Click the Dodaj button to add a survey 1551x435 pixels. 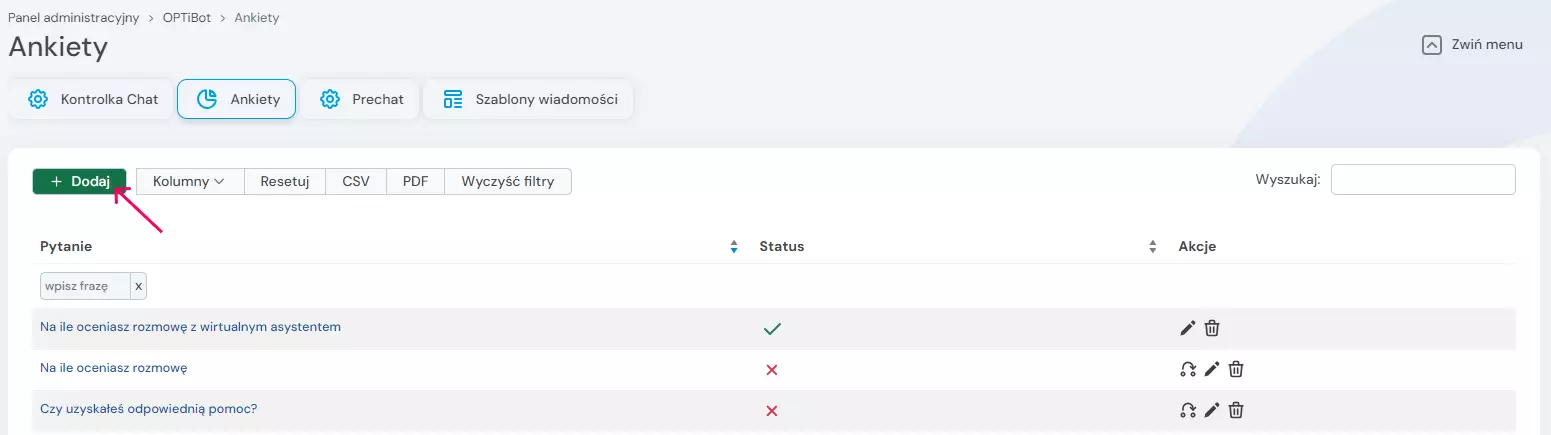[80, 181]
